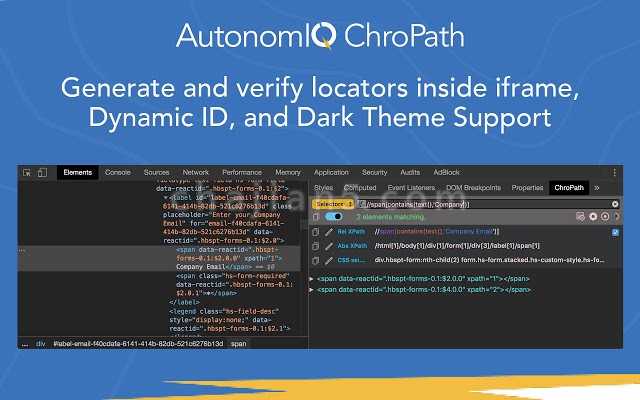The height and width of the screenshot is (400, 640).
Task: Click the CSS sel... label
Action: tap(351, 260)
